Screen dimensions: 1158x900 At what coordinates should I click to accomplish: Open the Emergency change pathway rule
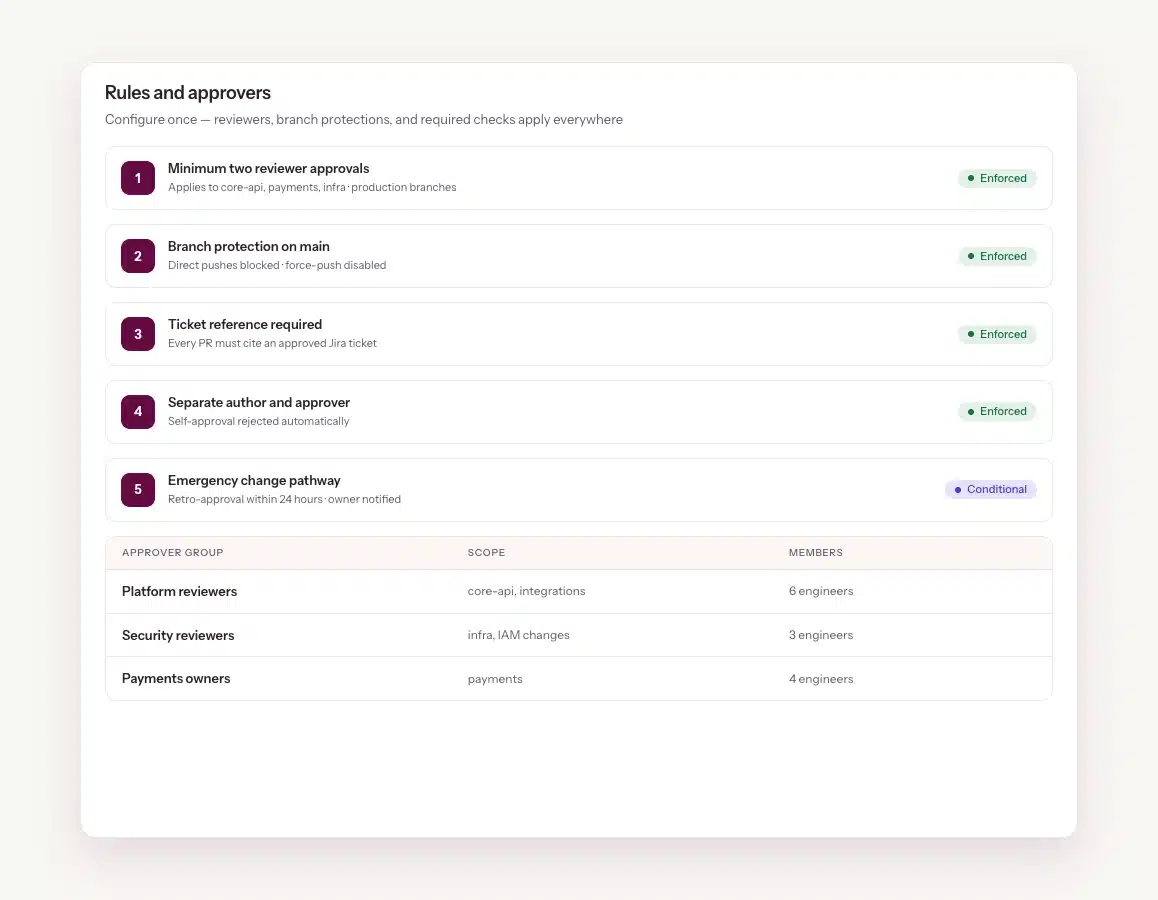(x=579, y=489)
